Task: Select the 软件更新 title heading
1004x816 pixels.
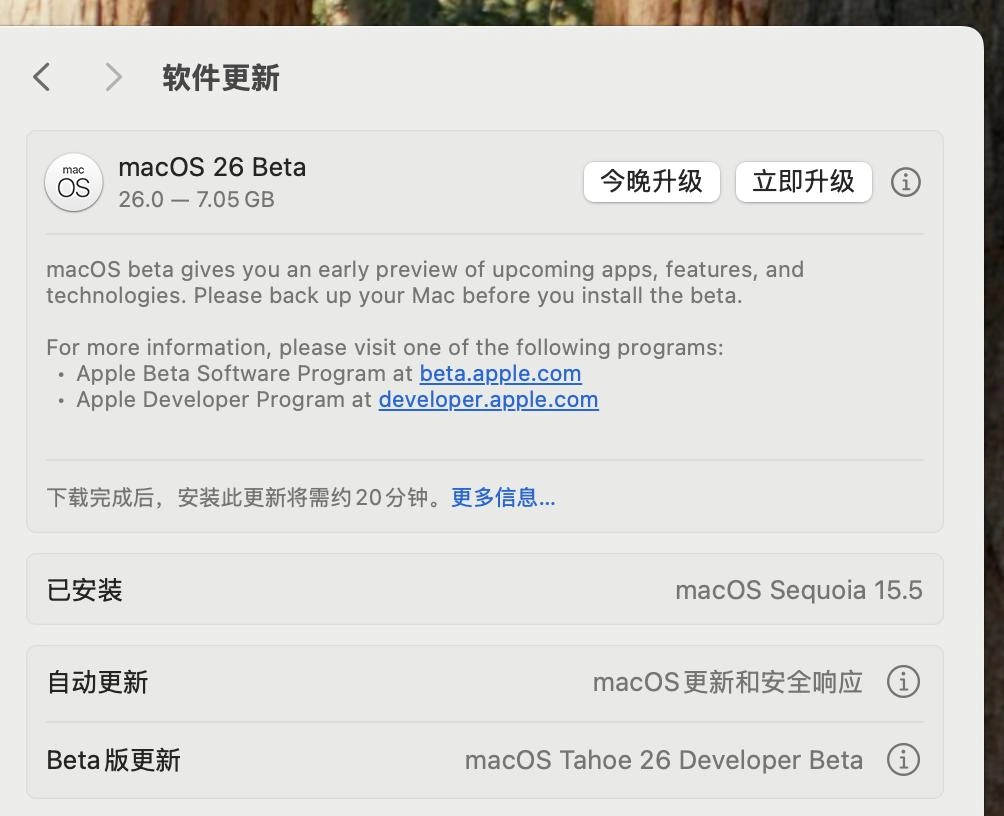Action: (220, 78)
